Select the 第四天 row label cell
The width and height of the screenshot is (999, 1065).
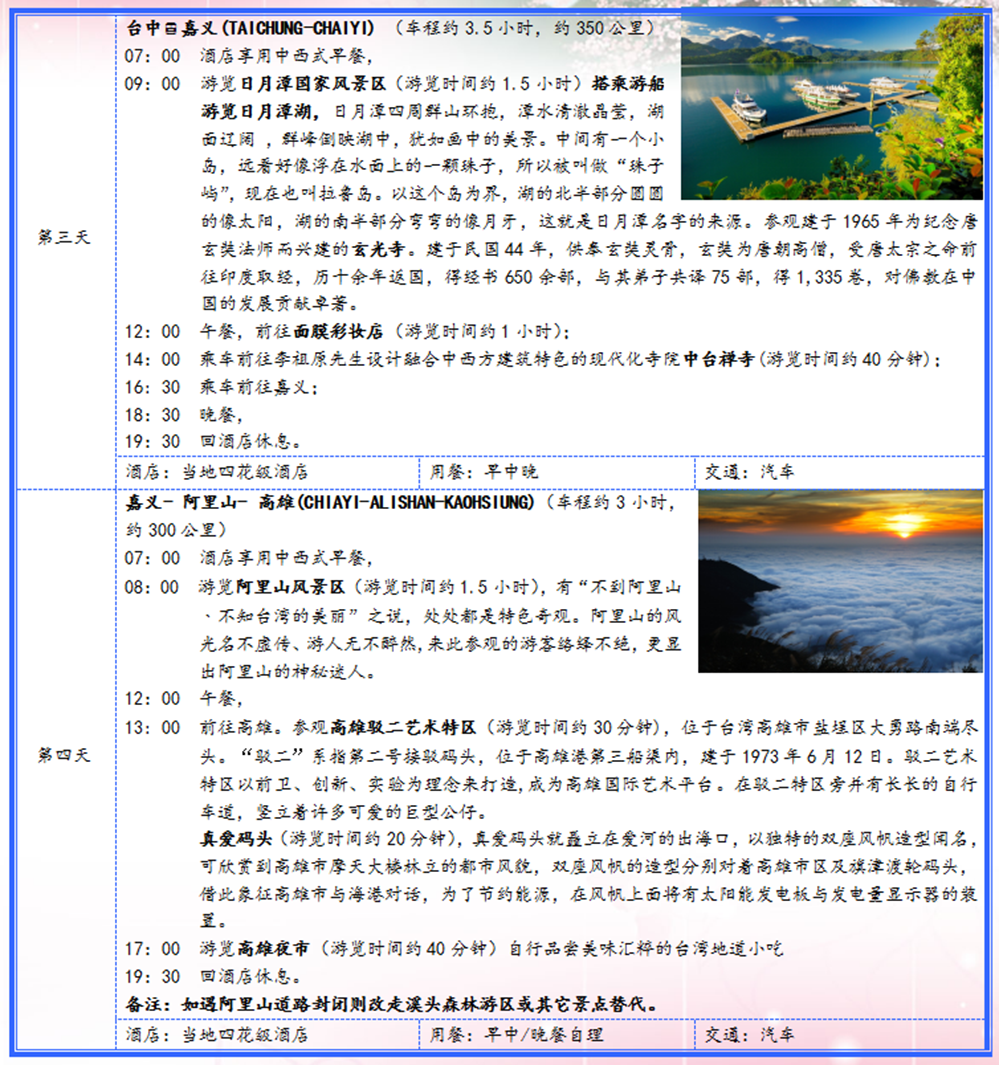[x=64, y=754]
